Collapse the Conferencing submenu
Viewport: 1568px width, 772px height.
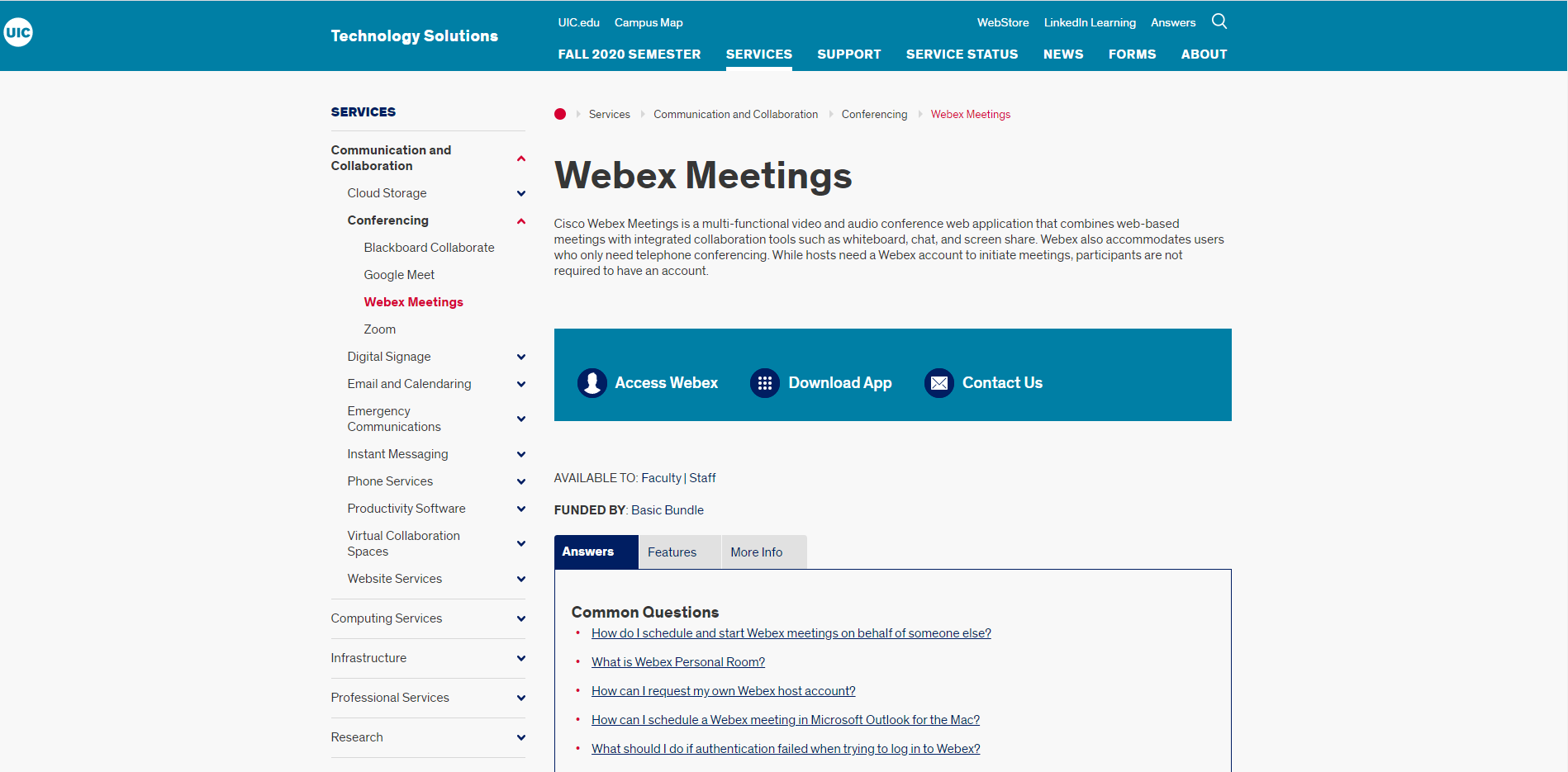(521, 220)
